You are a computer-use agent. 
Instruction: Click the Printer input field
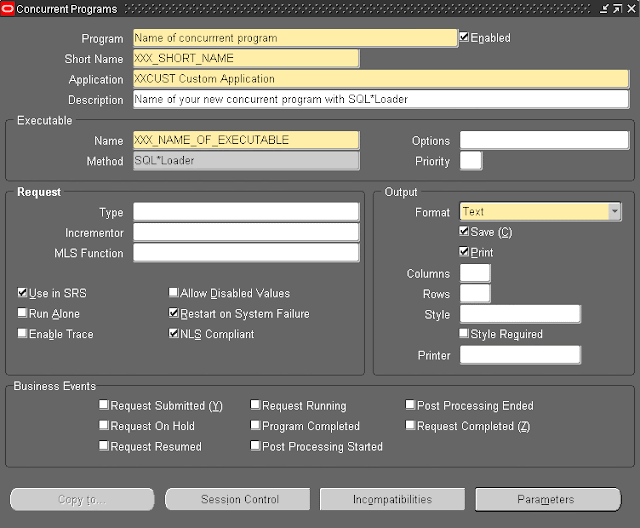520,355
